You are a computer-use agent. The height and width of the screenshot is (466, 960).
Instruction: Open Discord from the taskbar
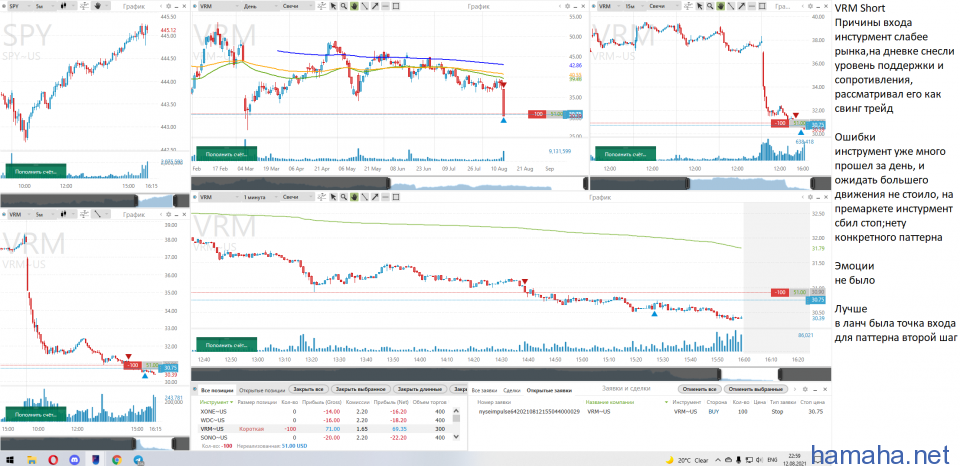pyautogui.click(x=75, y=459)
